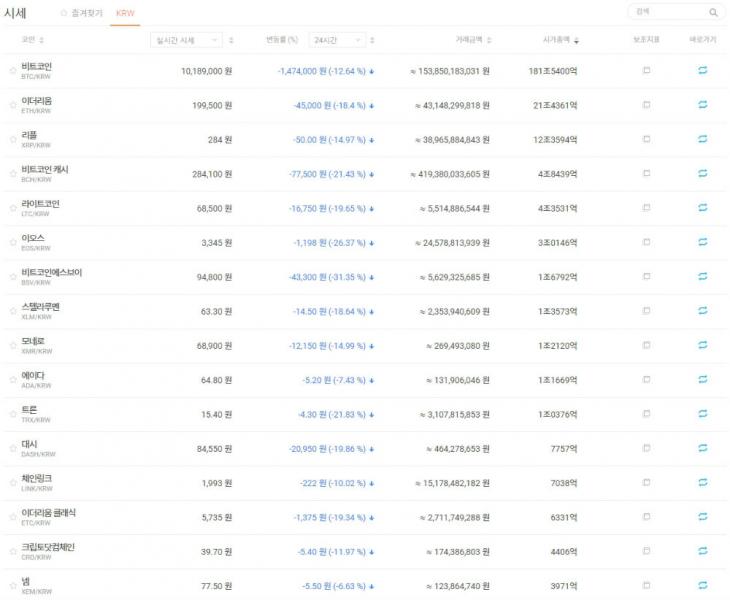The width and height of the screenshot is (730, 600).
Task: Open the 크립토닷컴체인 coin link
Action: pyautogui.click(x=47, y=551)
